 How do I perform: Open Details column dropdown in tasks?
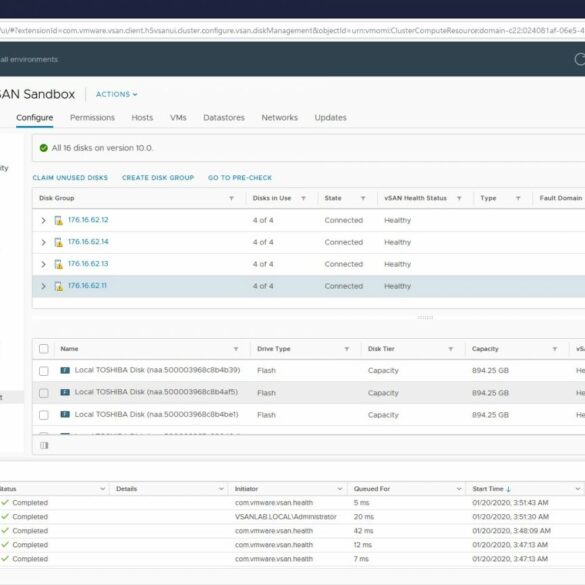pyautogui.click(x=221, y=489)
